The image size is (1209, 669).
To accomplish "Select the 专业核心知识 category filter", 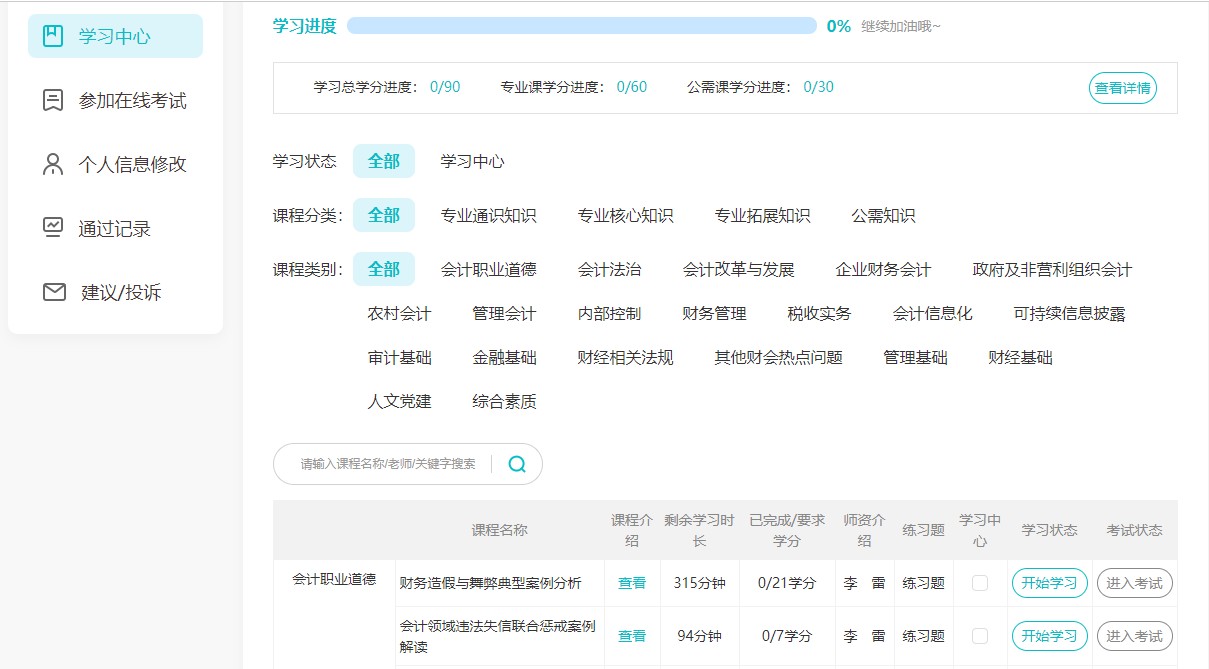I will point(626,214).
